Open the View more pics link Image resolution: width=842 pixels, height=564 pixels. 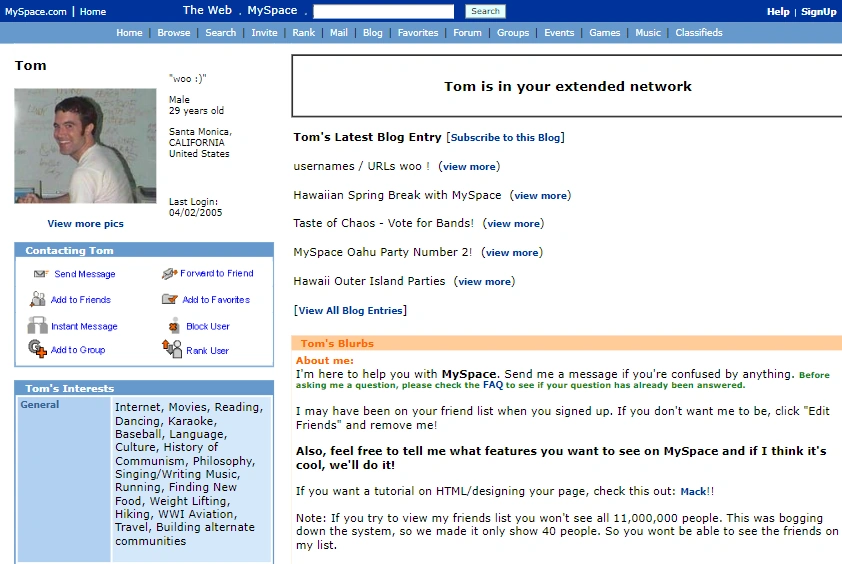coord(85,223)
